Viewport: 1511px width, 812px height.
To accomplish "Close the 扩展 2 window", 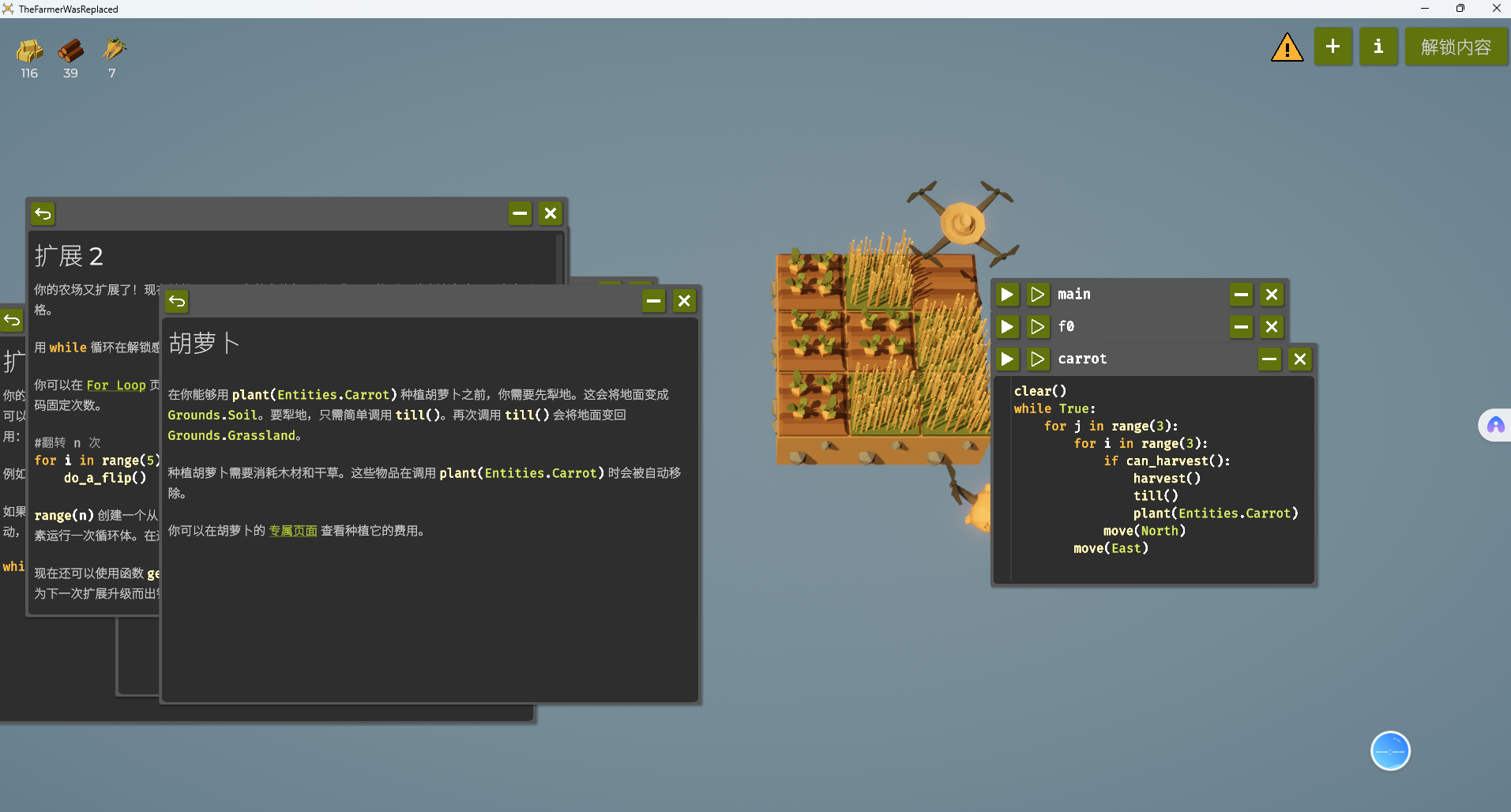I will click(x=551, y=213).
